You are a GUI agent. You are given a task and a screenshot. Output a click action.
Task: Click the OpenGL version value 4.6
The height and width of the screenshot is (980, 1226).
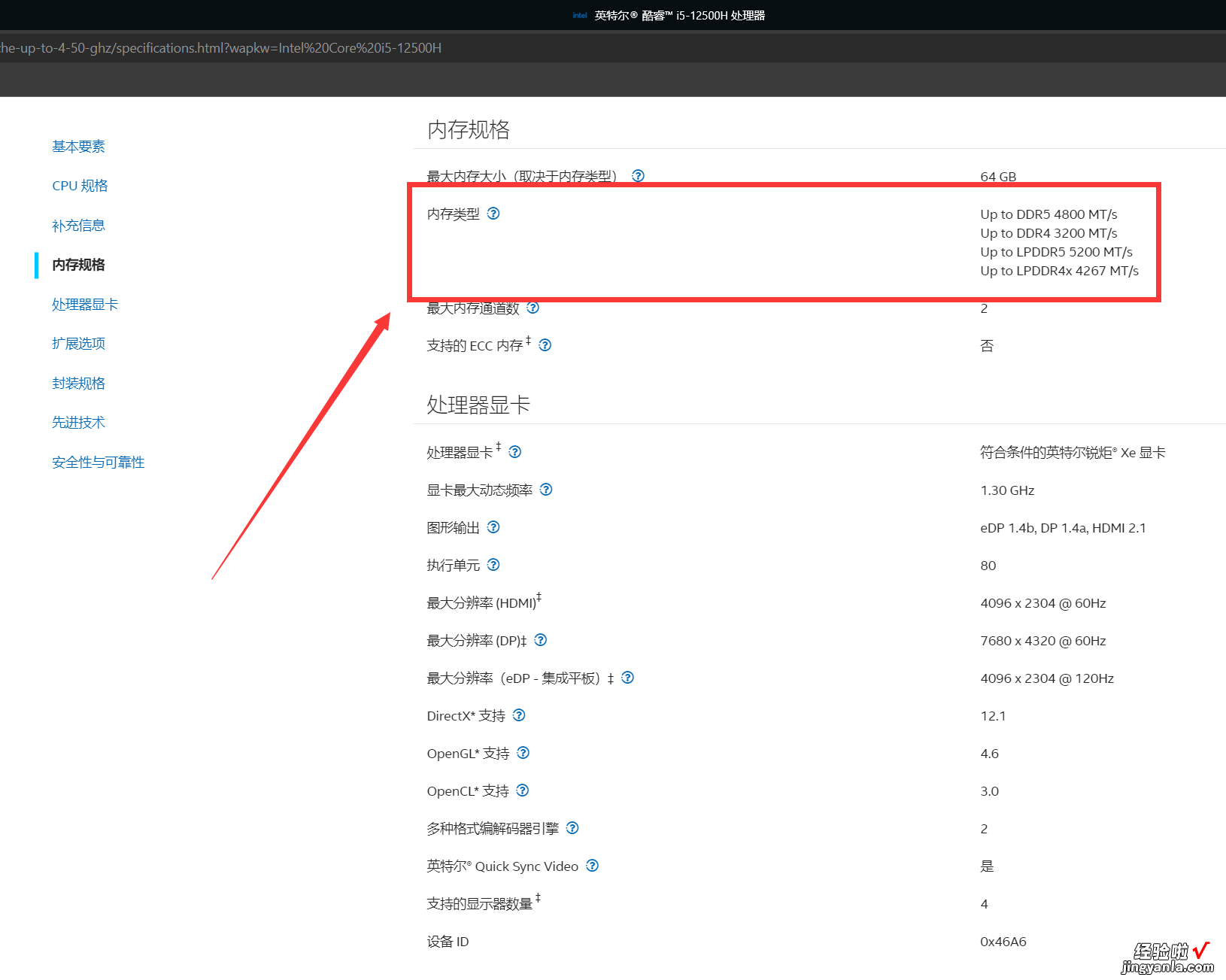(989, 754)
